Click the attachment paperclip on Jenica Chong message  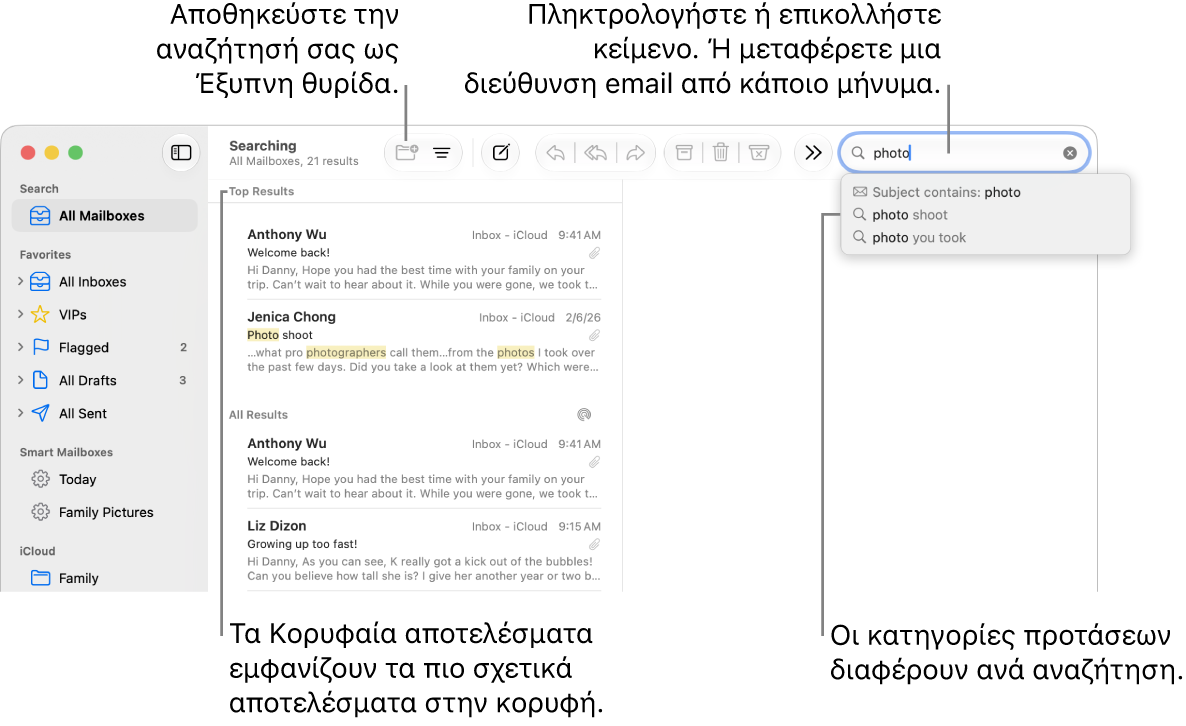[x=595, y=335]
